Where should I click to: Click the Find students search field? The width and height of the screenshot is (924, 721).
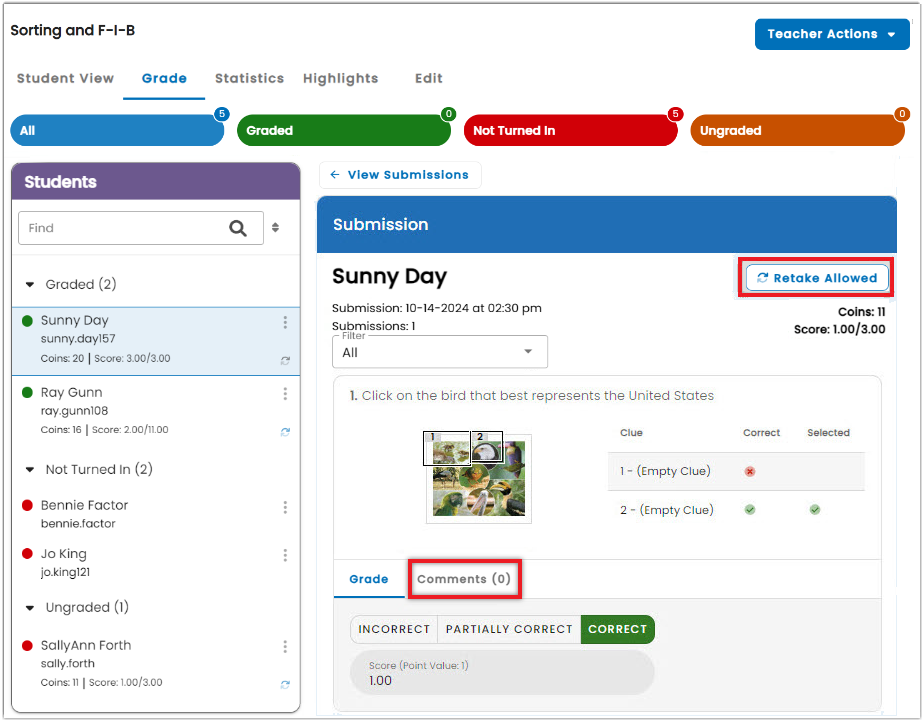[x=141, y=228]
